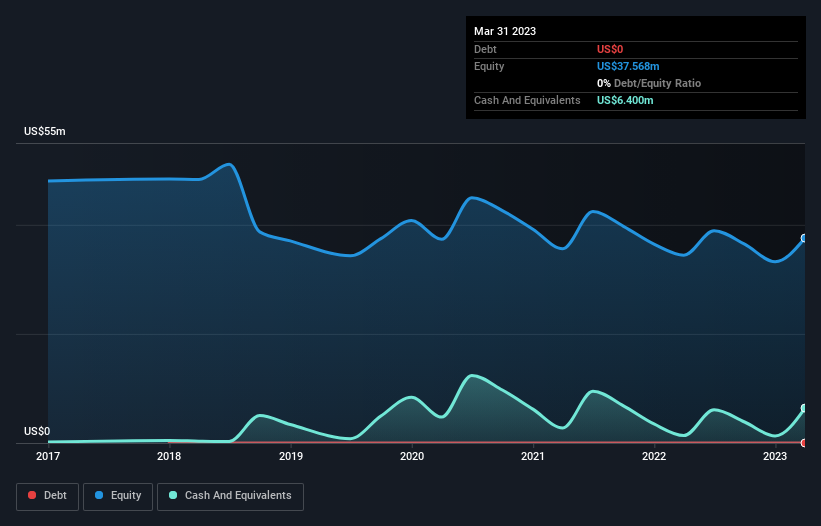Click the Equity row label in tooltip
Screen dimensions: 821x526
click(x=489, y=66)
